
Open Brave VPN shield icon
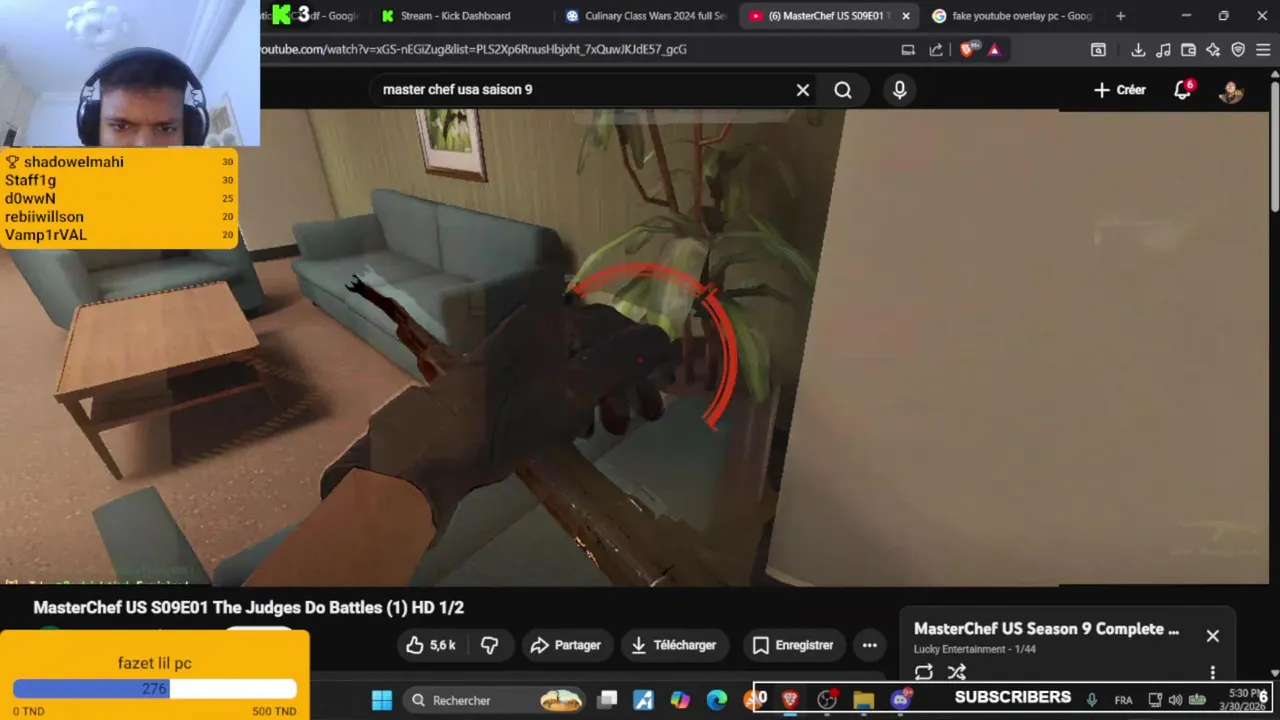coord(1238,50)
